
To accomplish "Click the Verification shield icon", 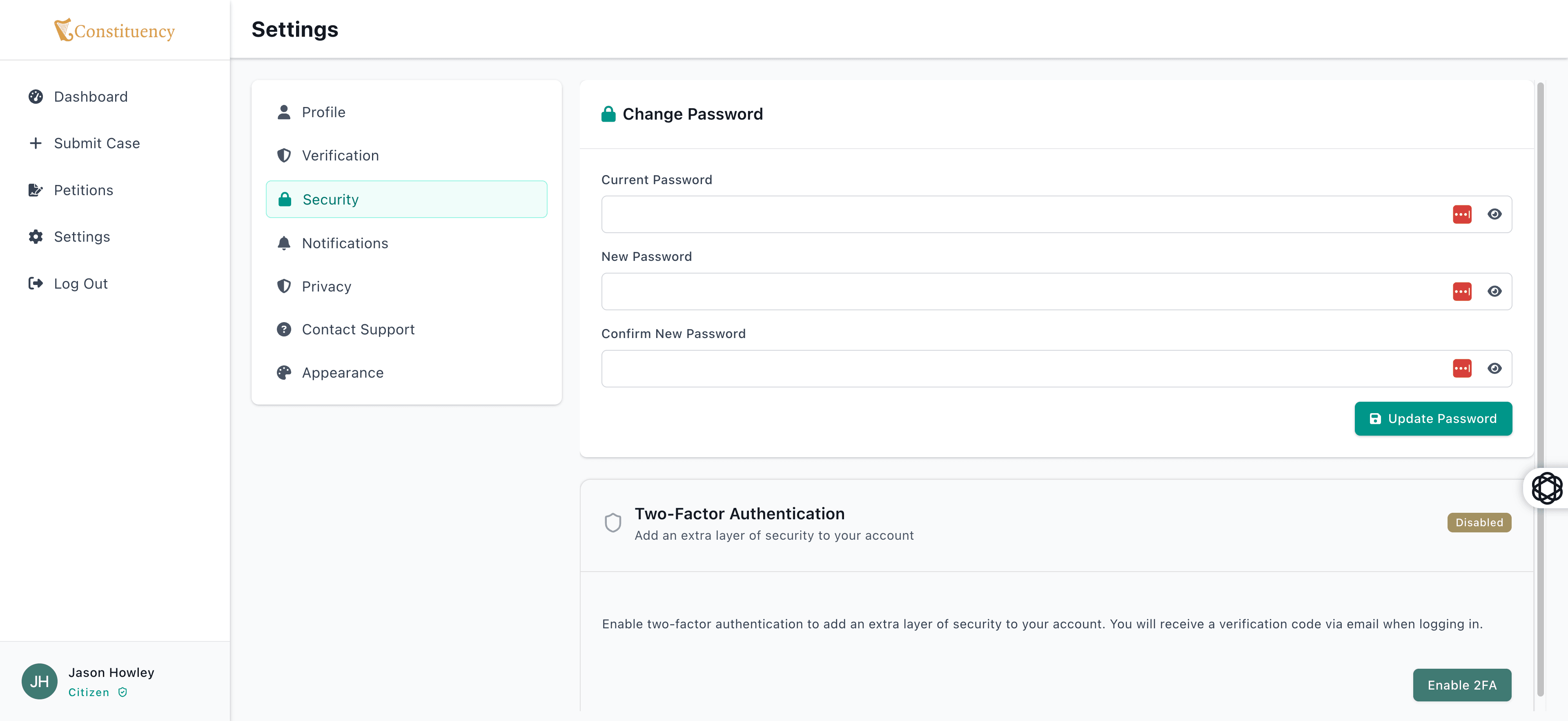I will tap(284, 155).
